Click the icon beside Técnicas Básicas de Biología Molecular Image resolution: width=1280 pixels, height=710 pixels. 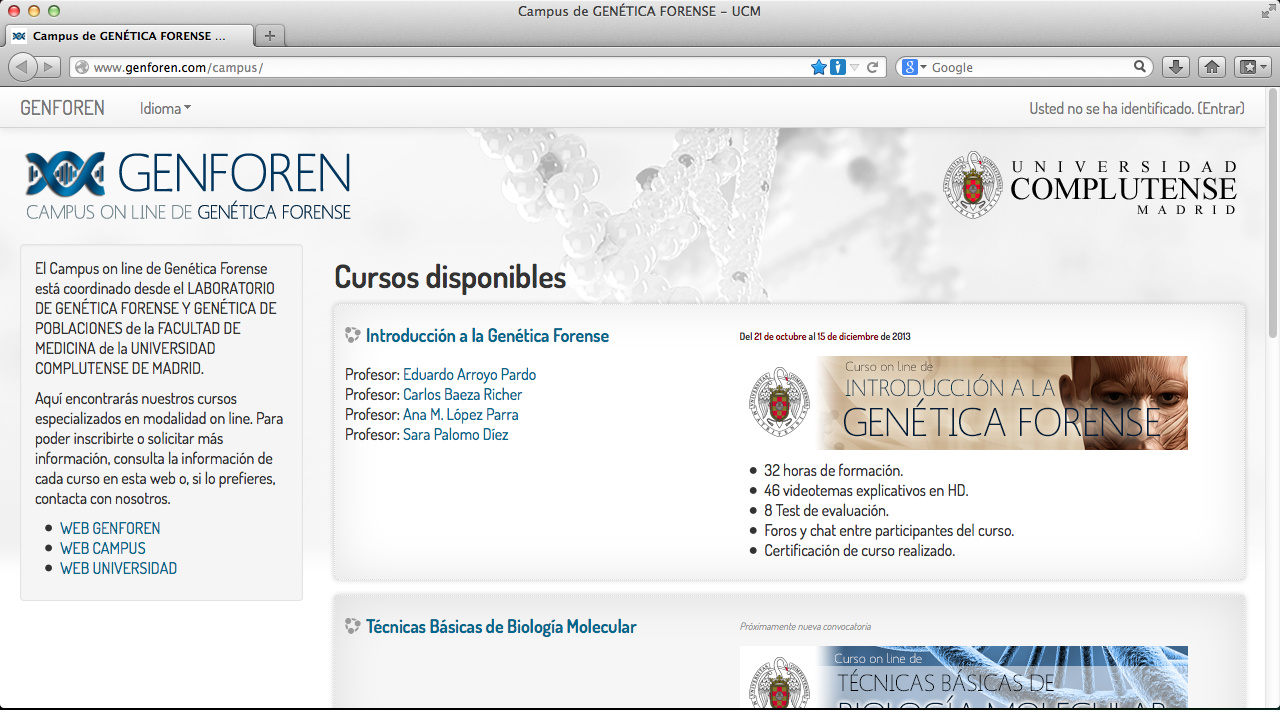click(352, 627)
